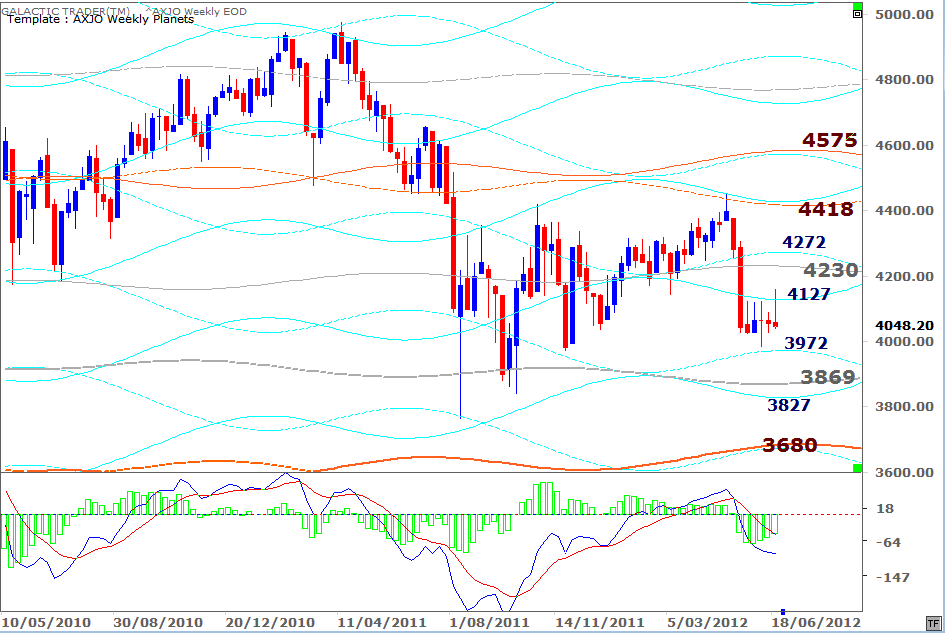This screenshot has width=945, height=633.
Task: Click the 4800.00 price axis label
Action: [x=904, y=80]
